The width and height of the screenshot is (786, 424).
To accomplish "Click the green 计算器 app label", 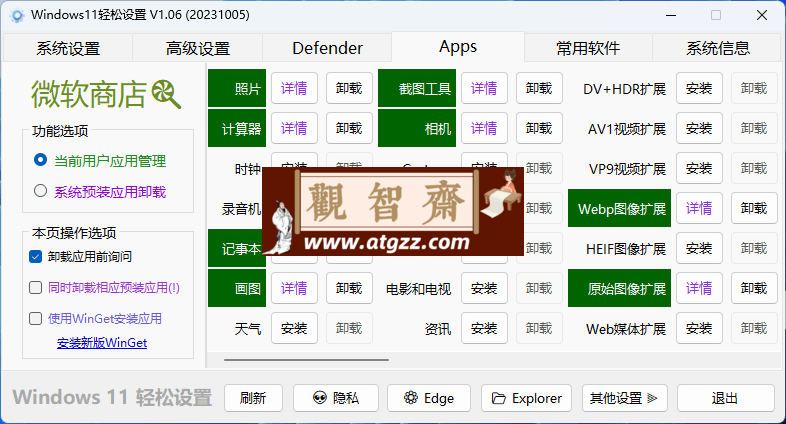I will tap(237, 128).
